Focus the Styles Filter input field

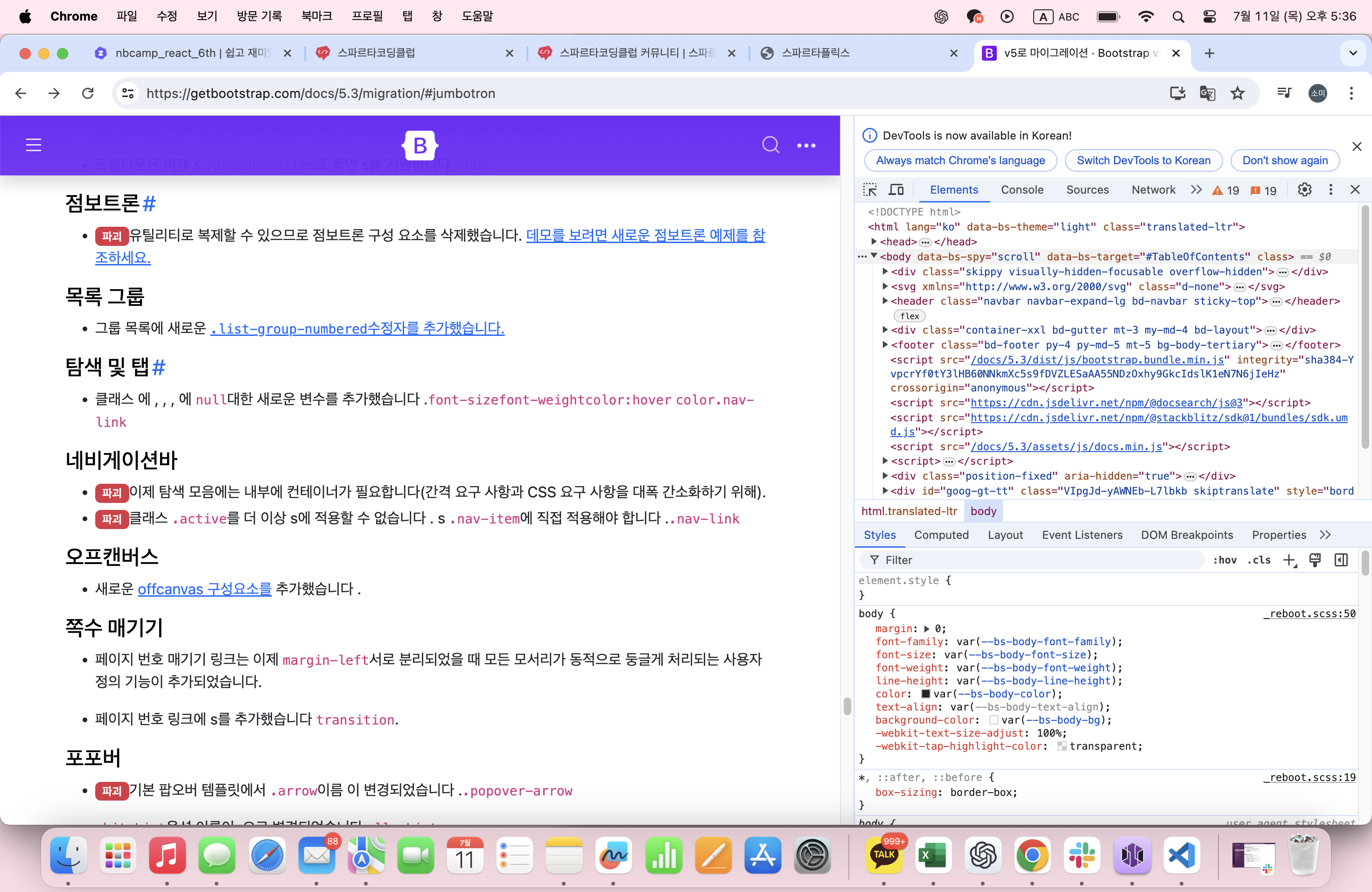tap(1032, 560)
